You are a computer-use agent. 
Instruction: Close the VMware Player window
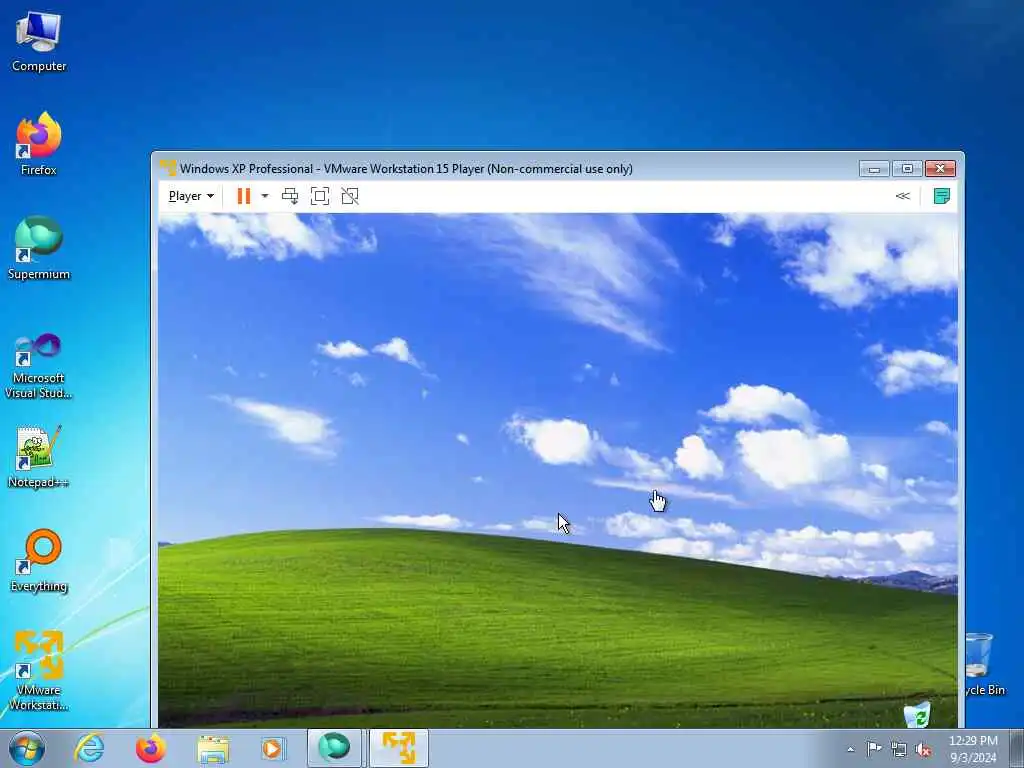pos(940,168)
